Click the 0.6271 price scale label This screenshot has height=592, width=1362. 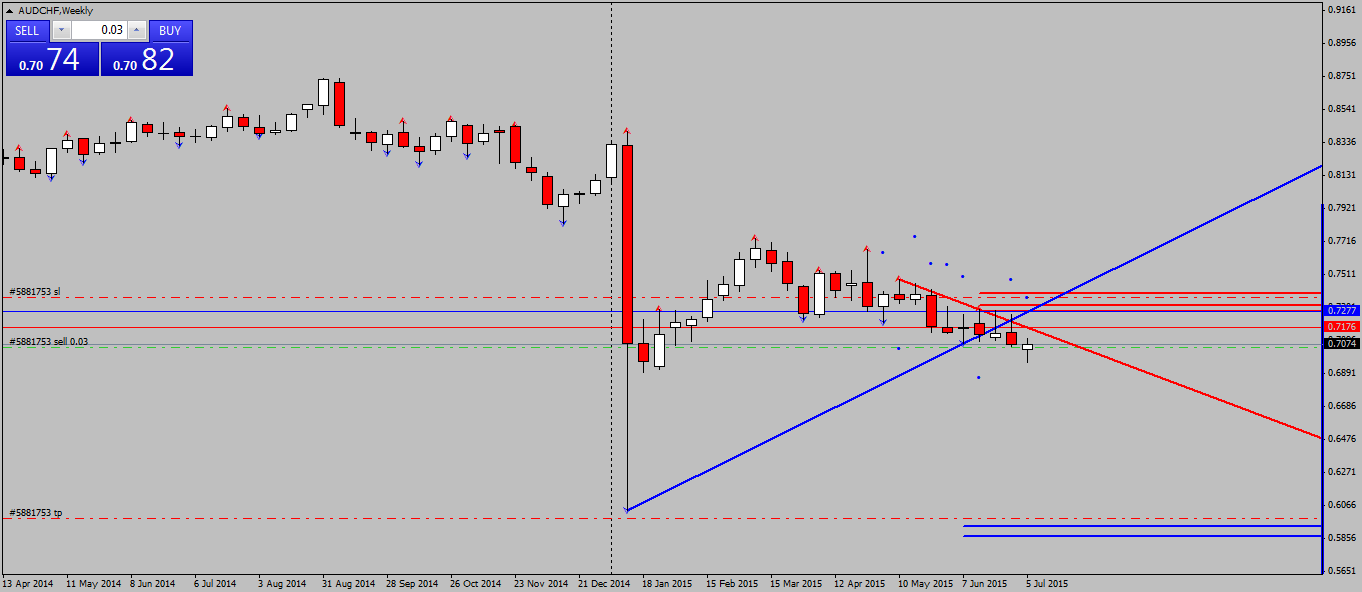pos(1341,472)
